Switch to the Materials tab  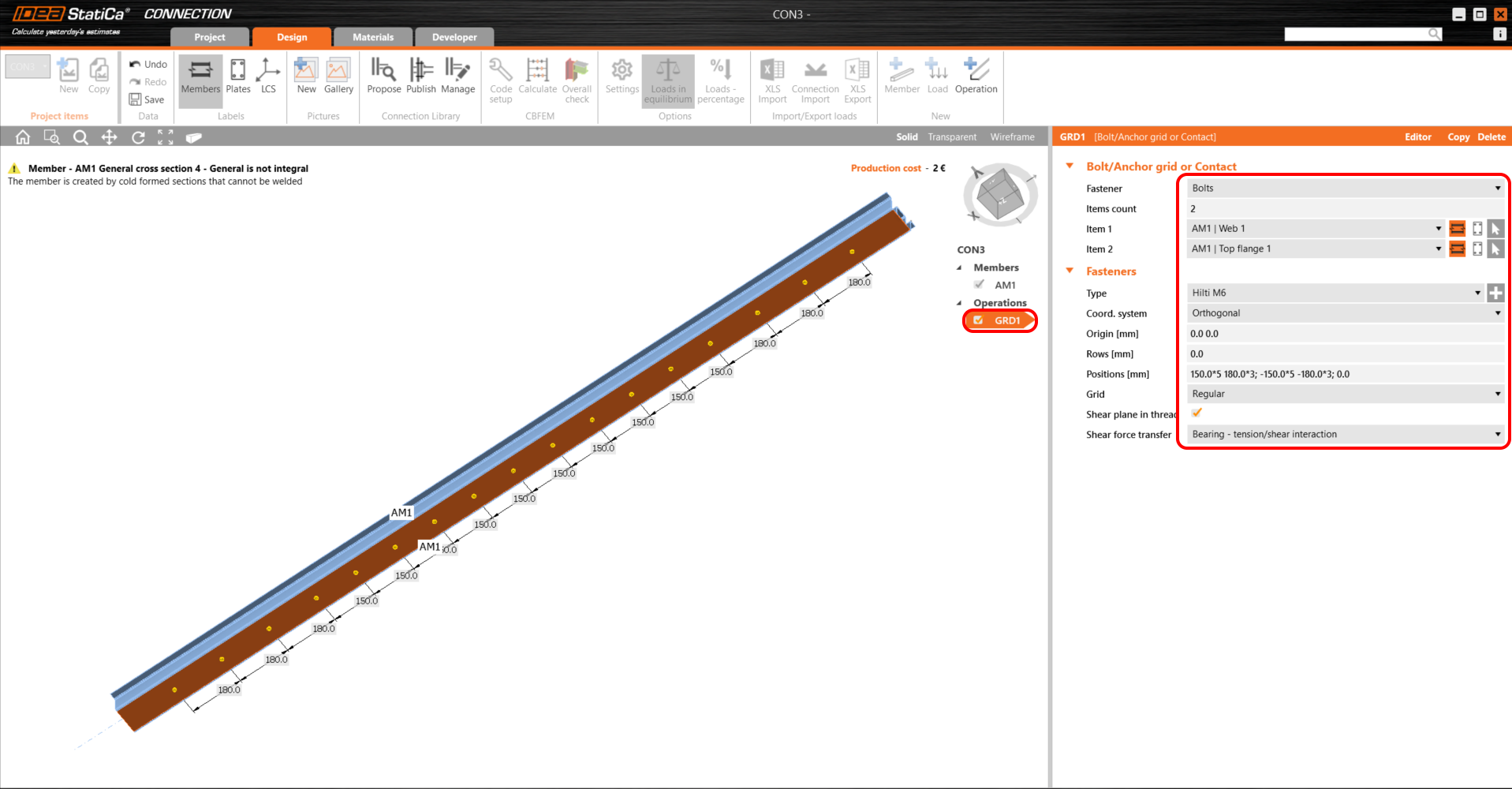[372, 37]
